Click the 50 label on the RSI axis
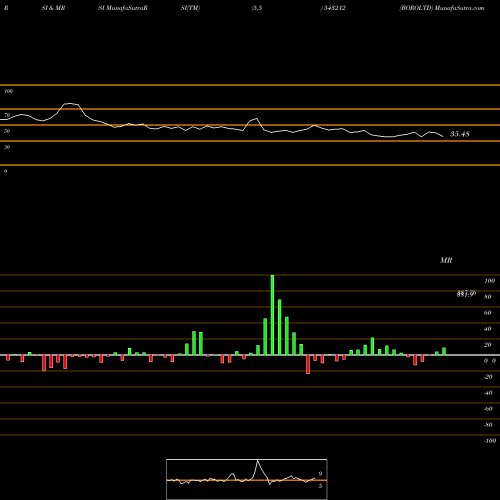Viewport: 500px width, 500px height. pyautogui.click(x=7, y=131)
